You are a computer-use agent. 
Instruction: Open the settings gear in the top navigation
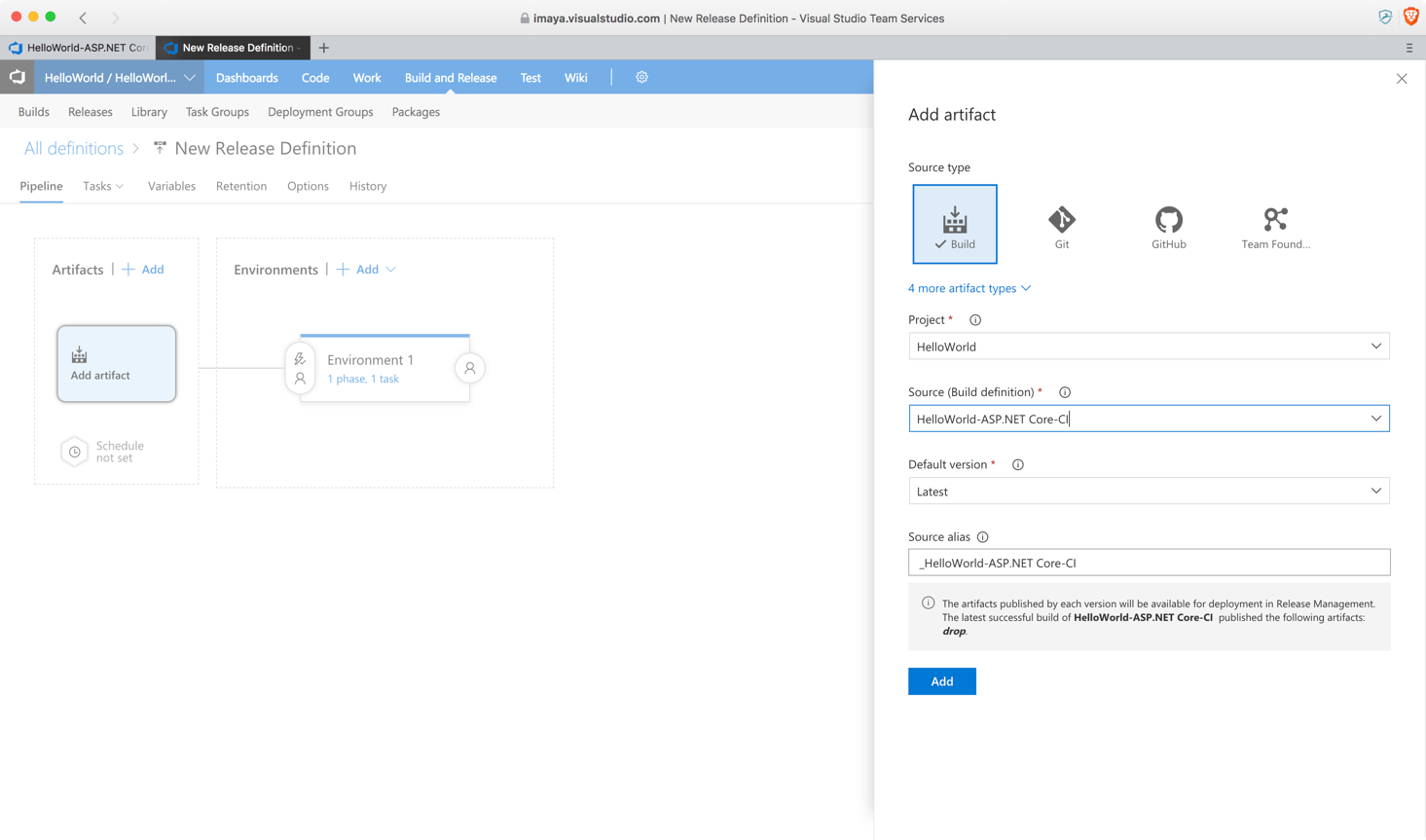pyautogui.click(x=641, y=77)
